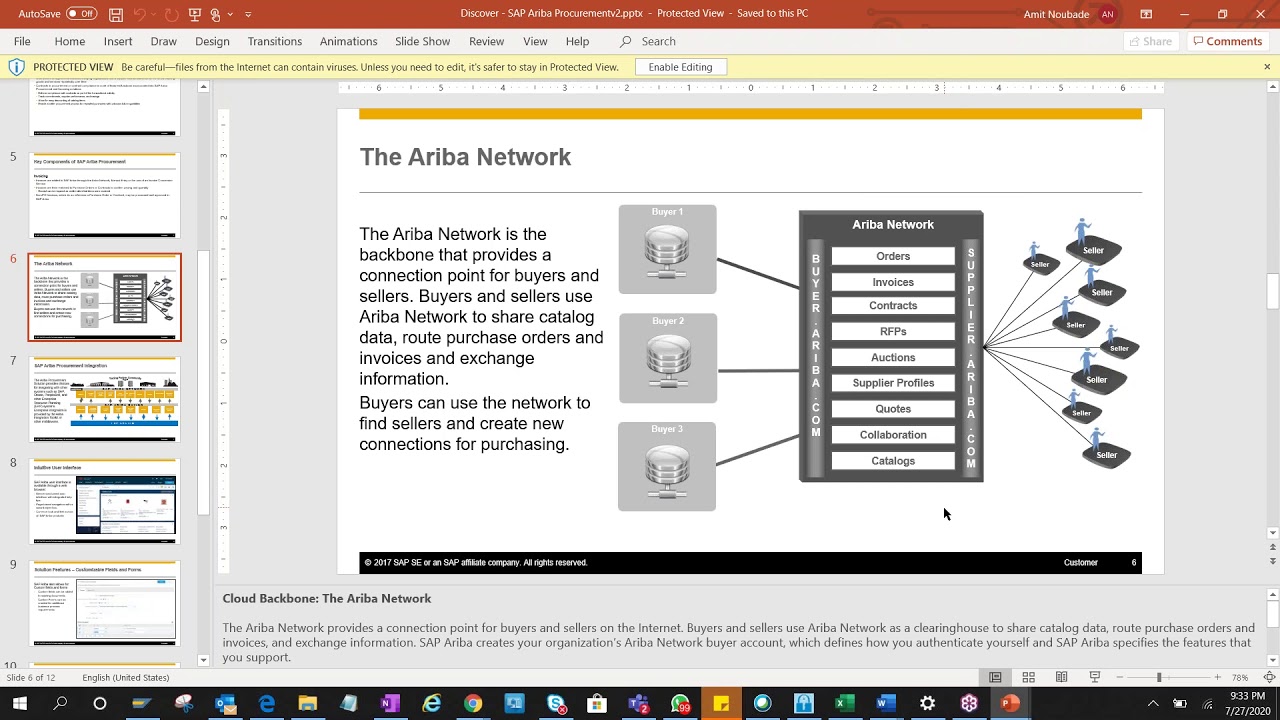This screenshot has width=1280, height=720.
Task: Click the Protected View shield icon
Action: [x=16, y=67]
